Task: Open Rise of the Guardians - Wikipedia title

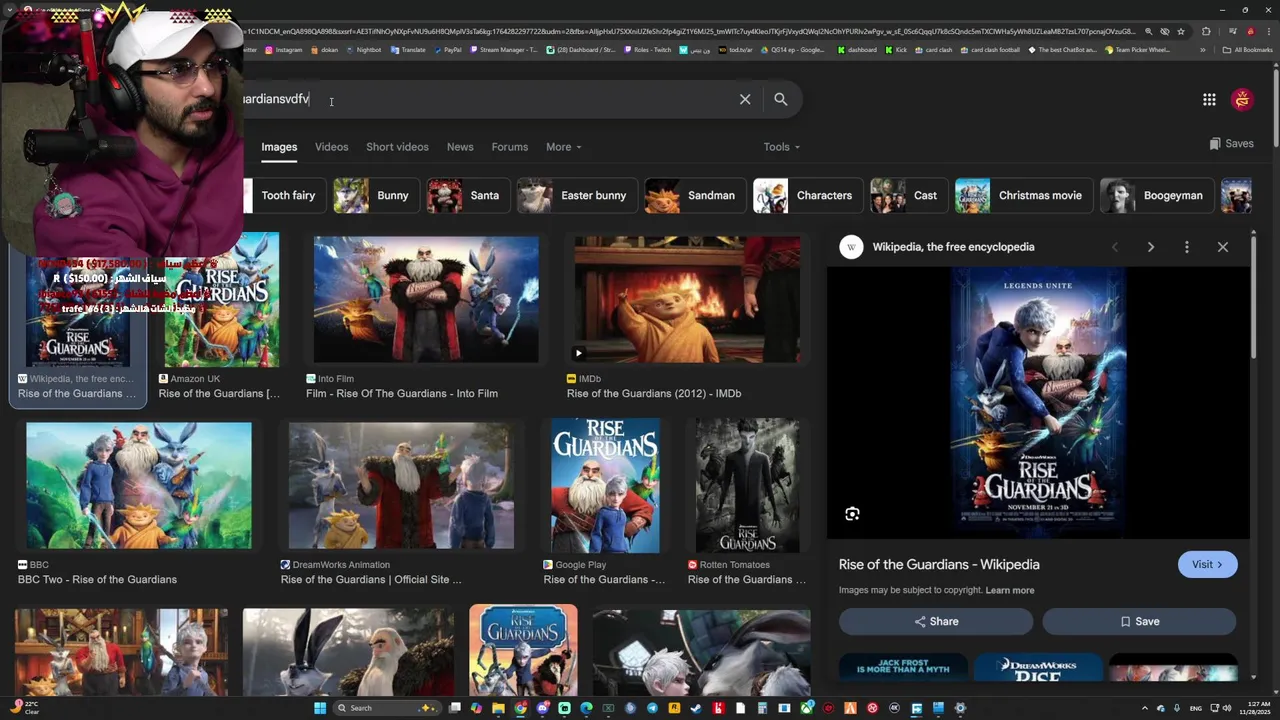Action: pos(939,564)
